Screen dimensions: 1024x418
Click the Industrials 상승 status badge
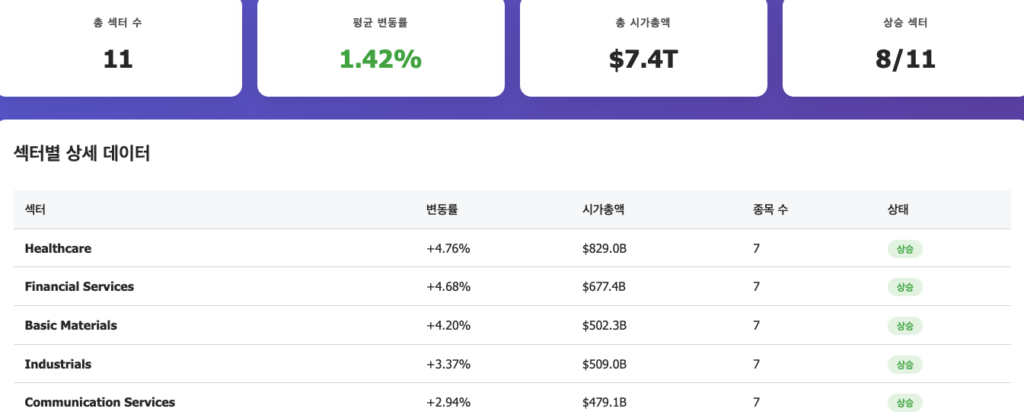click(x=904, y=364)
